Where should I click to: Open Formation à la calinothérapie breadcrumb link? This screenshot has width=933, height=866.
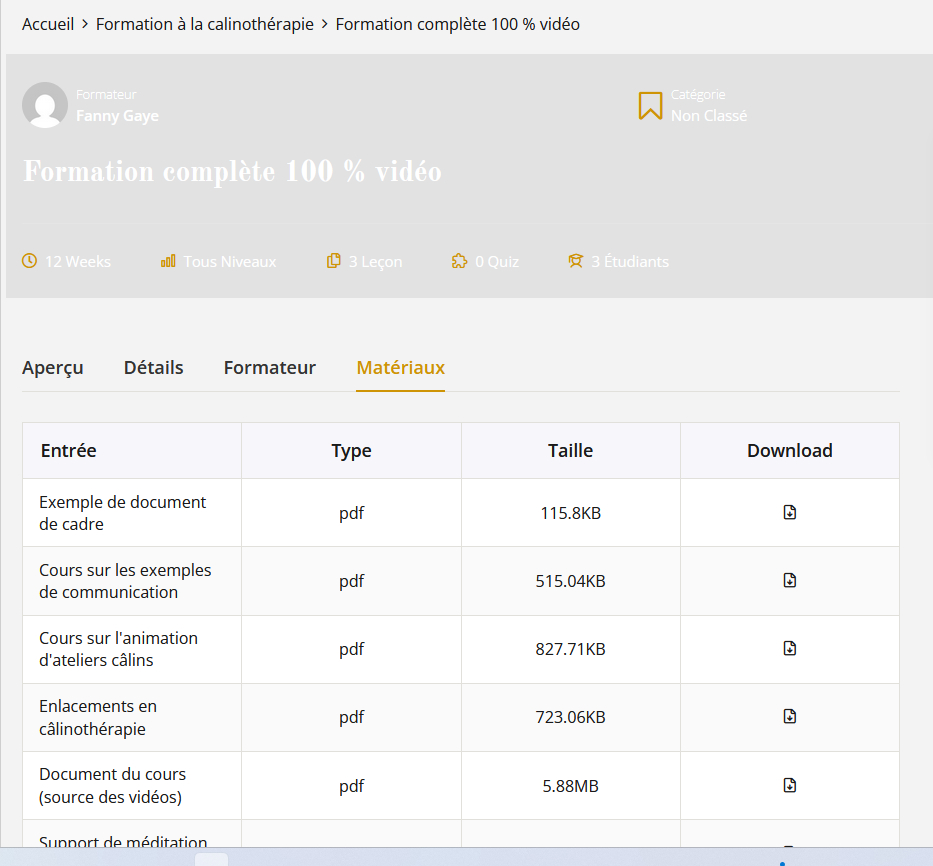tap(205, 24)
